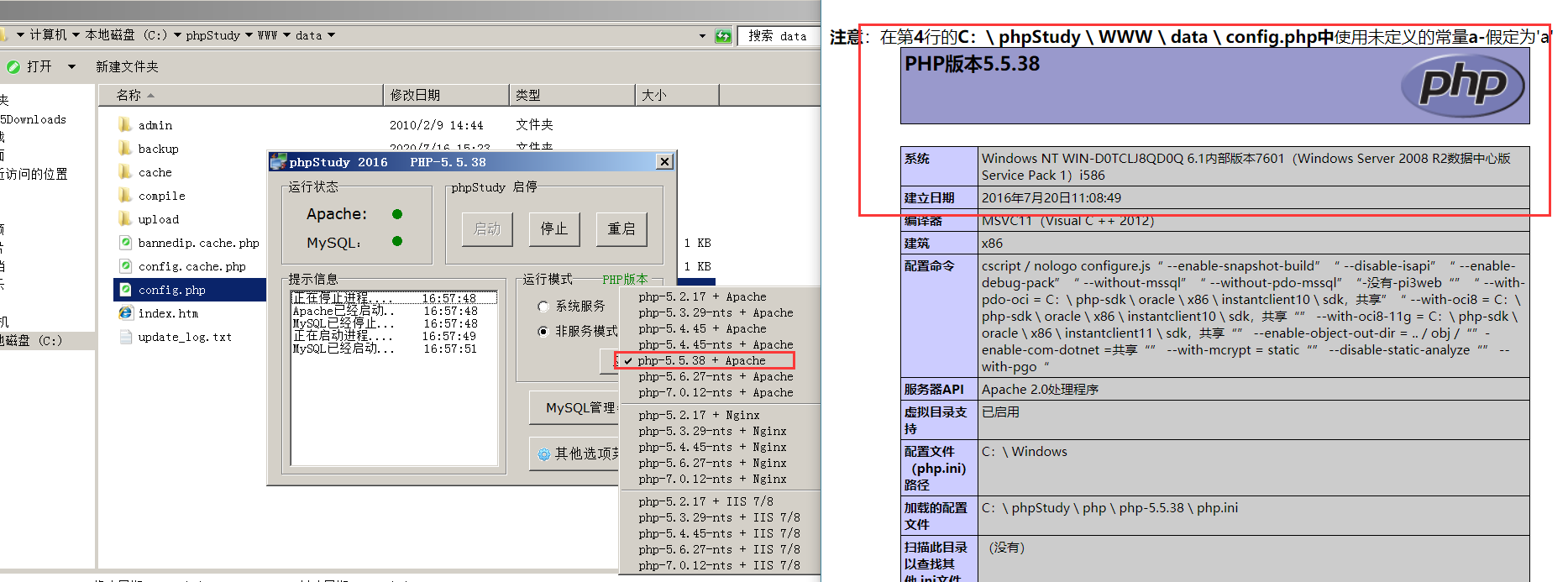Click the 搜索 data search box
This screenshot has height=582, width=1568.
pyautogui.click(x=779, y=35)
